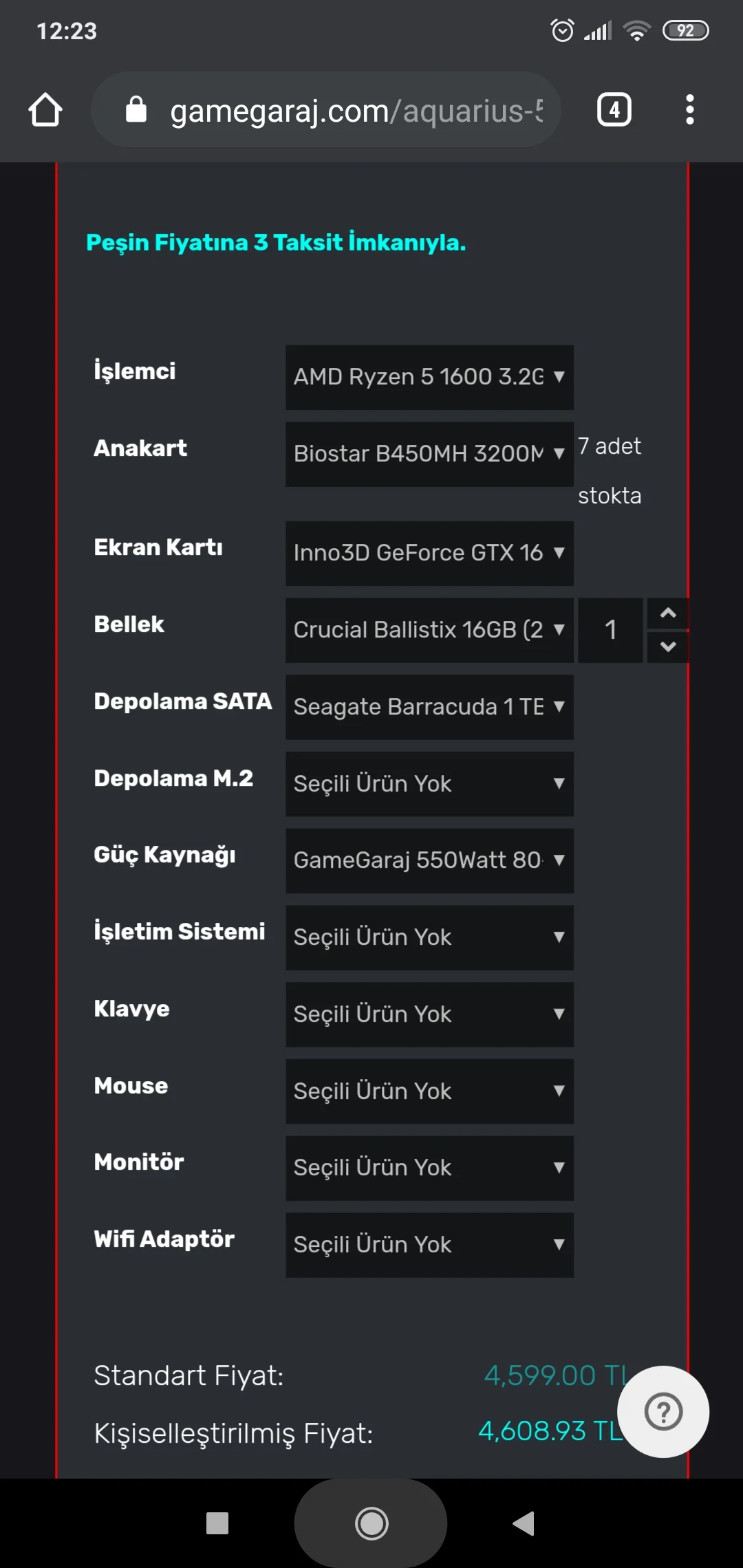This screenshot has width=743, height=1568.
Task: Decrease Bellek quantity with down arrow
Action: point(667,646)
